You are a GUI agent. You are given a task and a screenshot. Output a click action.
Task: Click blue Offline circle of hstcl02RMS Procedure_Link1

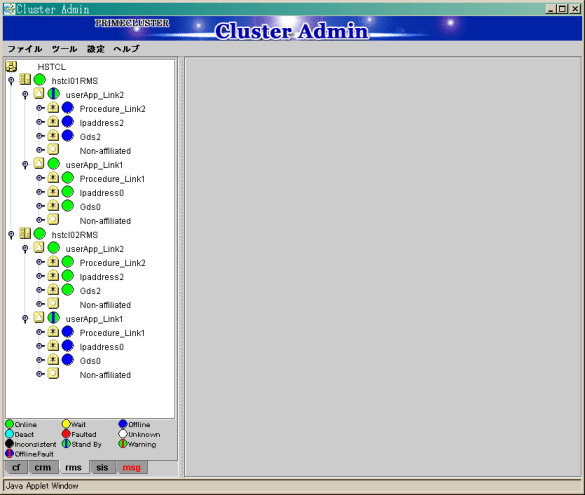(68, 331)
